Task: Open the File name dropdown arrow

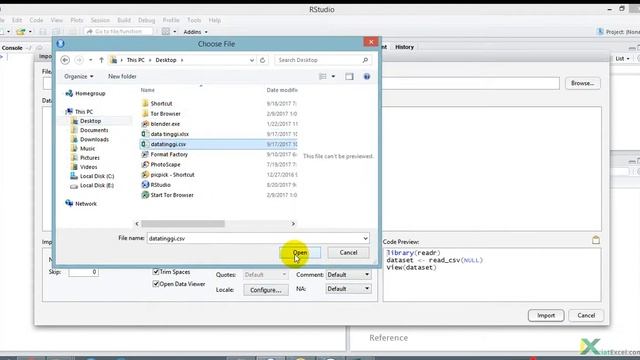Action: (365, 238)
